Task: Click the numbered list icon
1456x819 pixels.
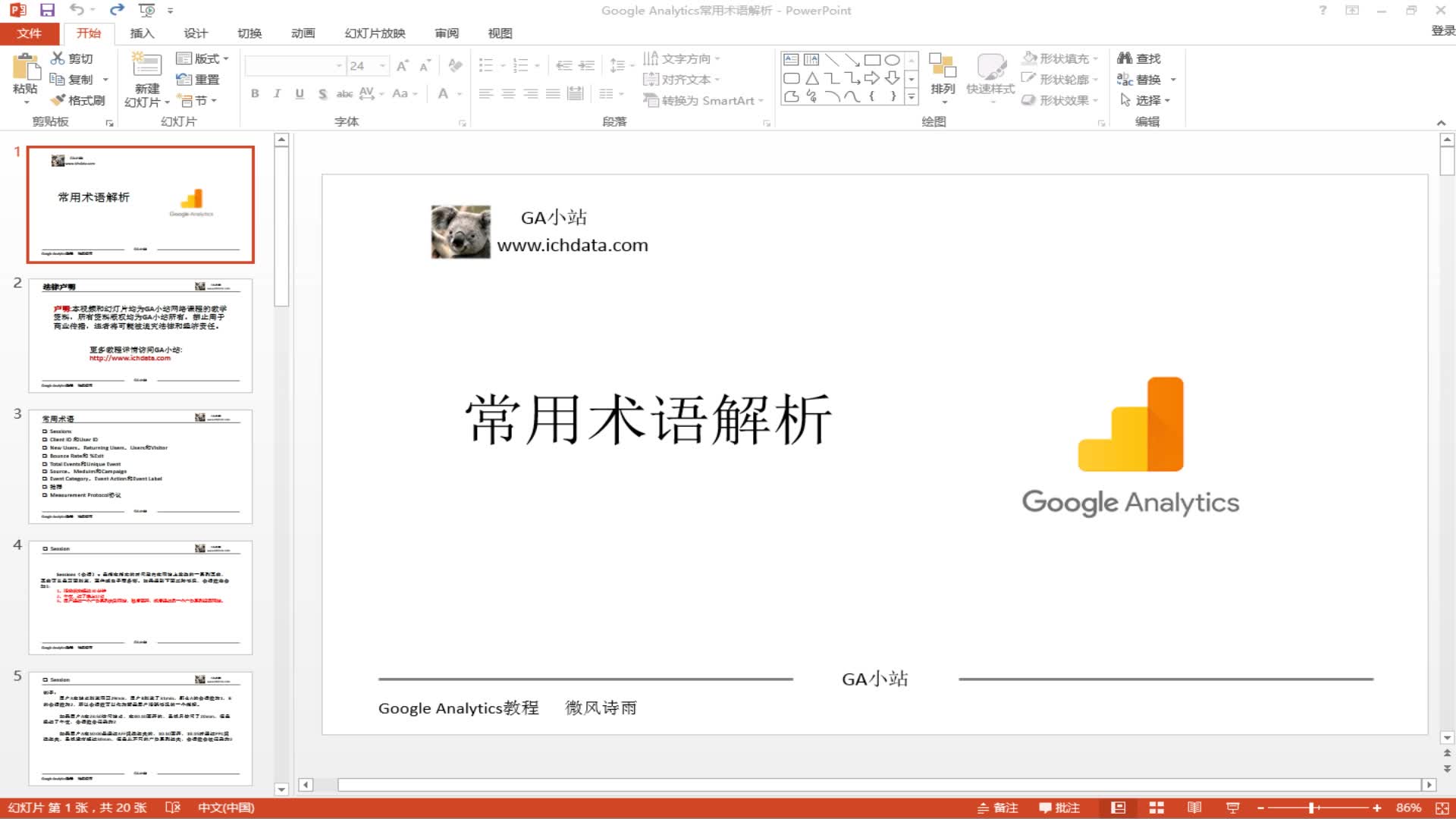Action: (520, 66)
